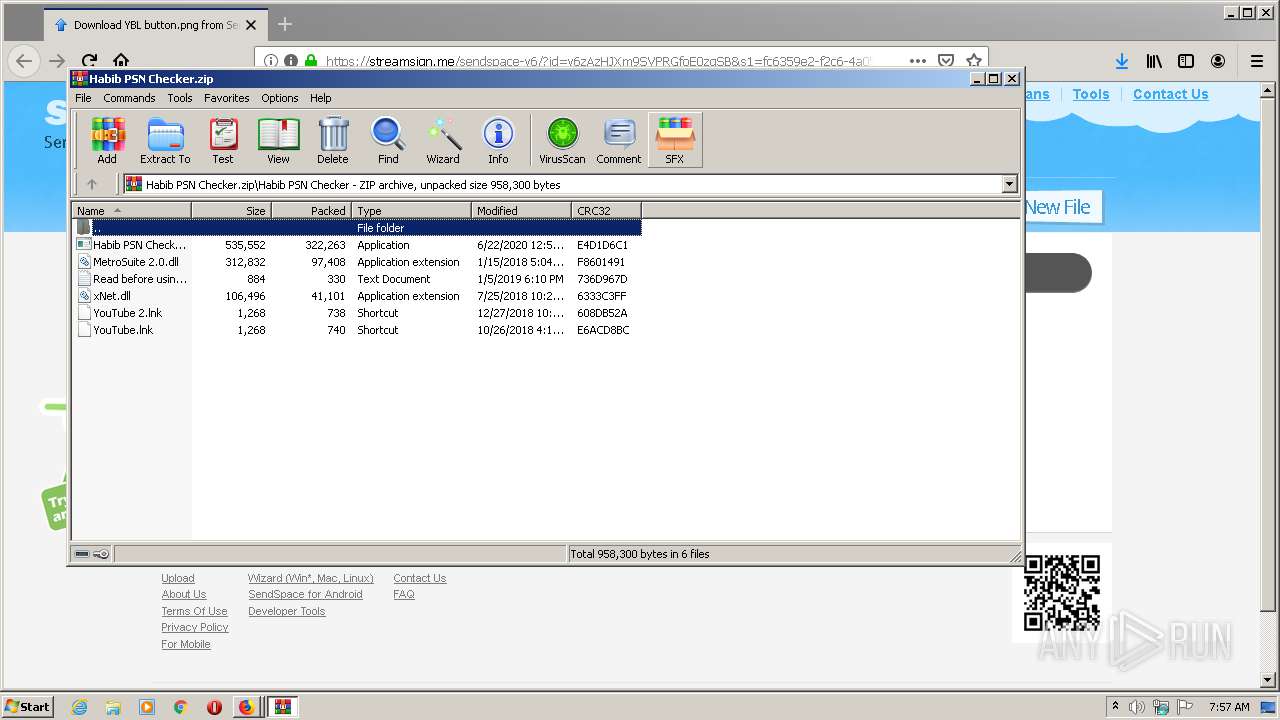Sort by Name column header
The width and height of the screenshot is (1280, 720).
click(x=131, y=210)
